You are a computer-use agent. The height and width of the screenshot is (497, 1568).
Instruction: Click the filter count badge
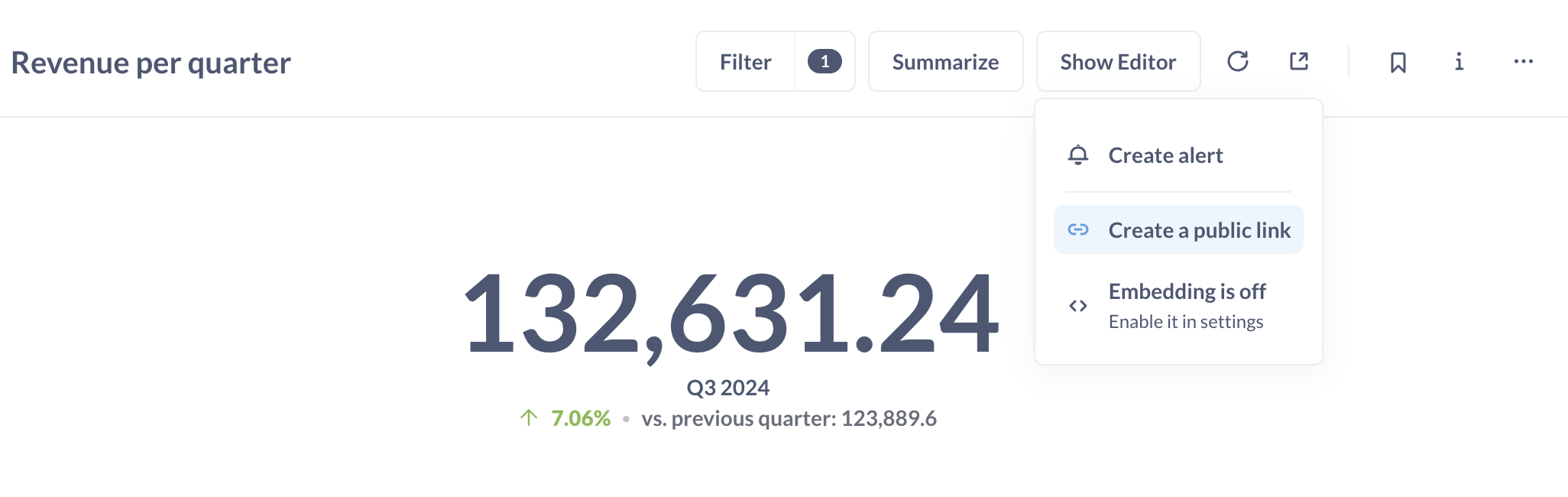[x=824, y=61]
